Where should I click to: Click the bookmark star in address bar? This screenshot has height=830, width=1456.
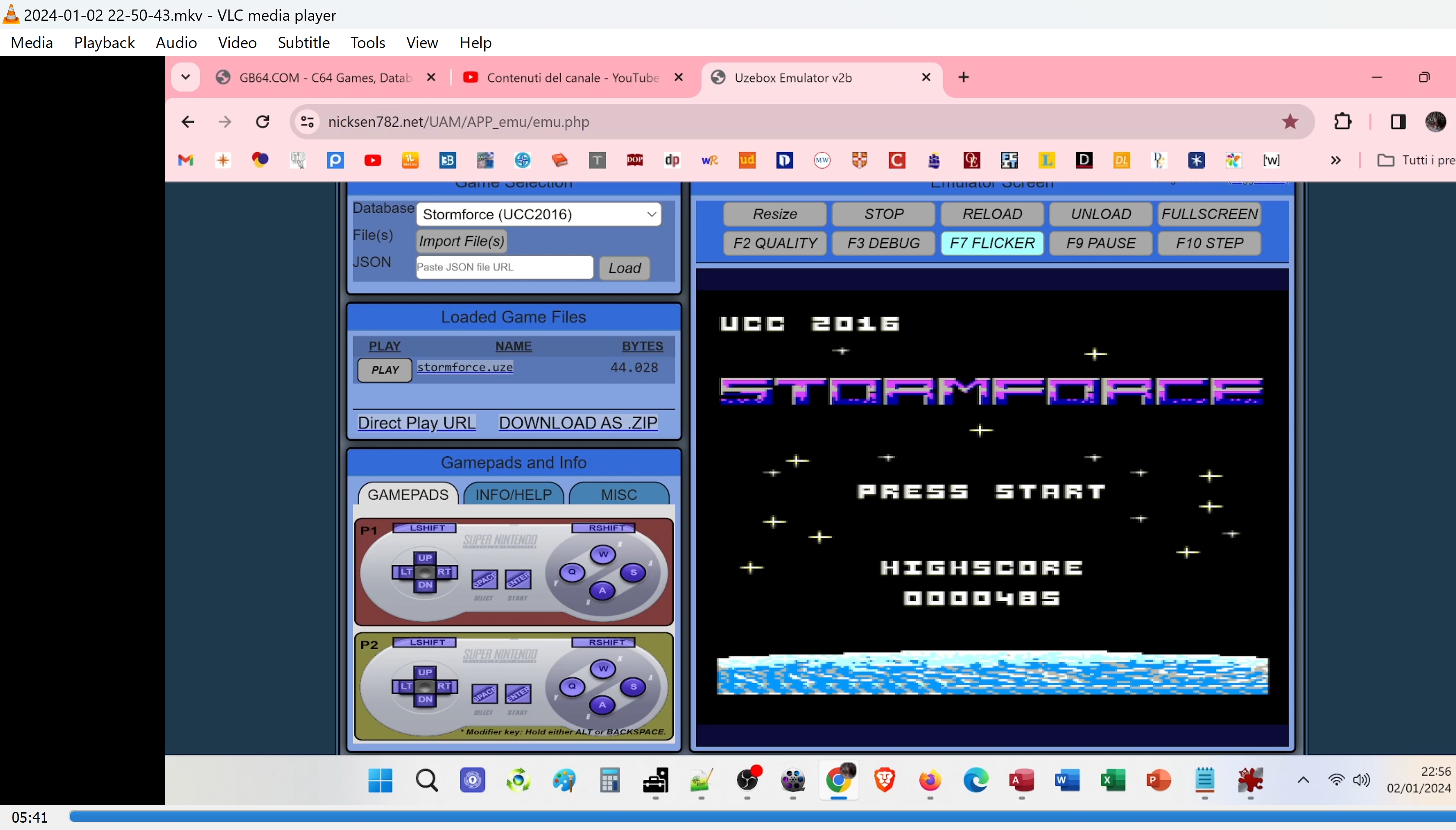pyautogui.click(x=1289, y=122)
